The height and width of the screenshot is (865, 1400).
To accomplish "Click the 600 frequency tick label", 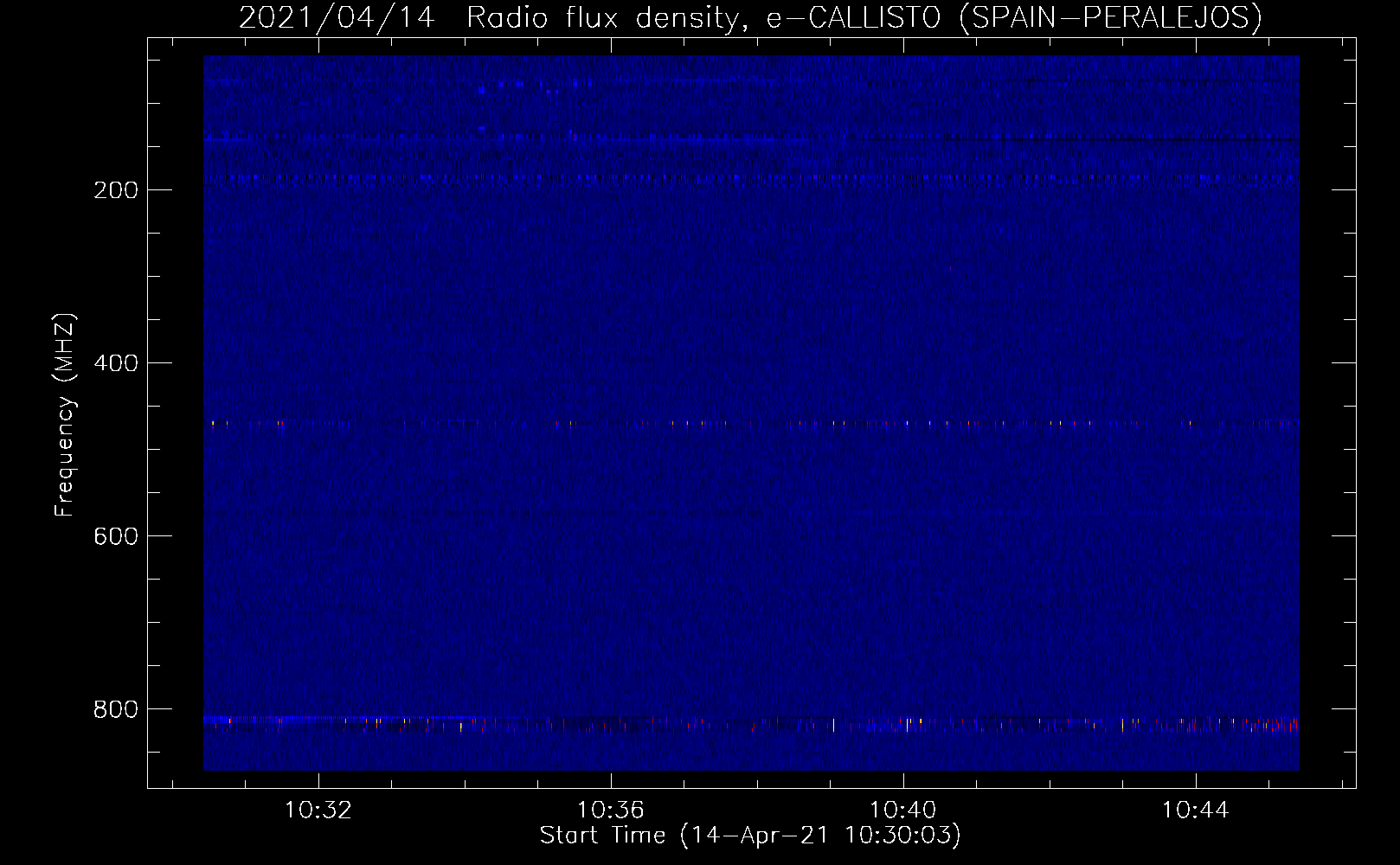I will point(115,536).
